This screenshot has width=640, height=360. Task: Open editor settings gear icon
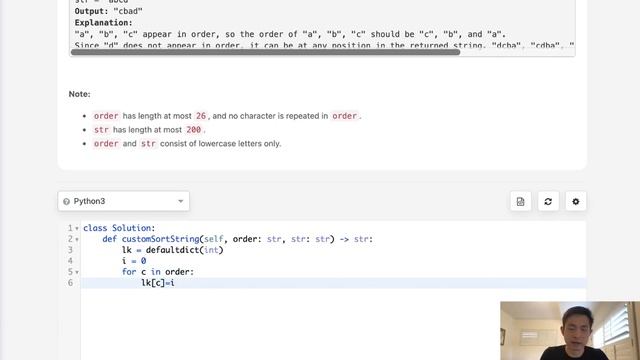[x=576, y=201]
